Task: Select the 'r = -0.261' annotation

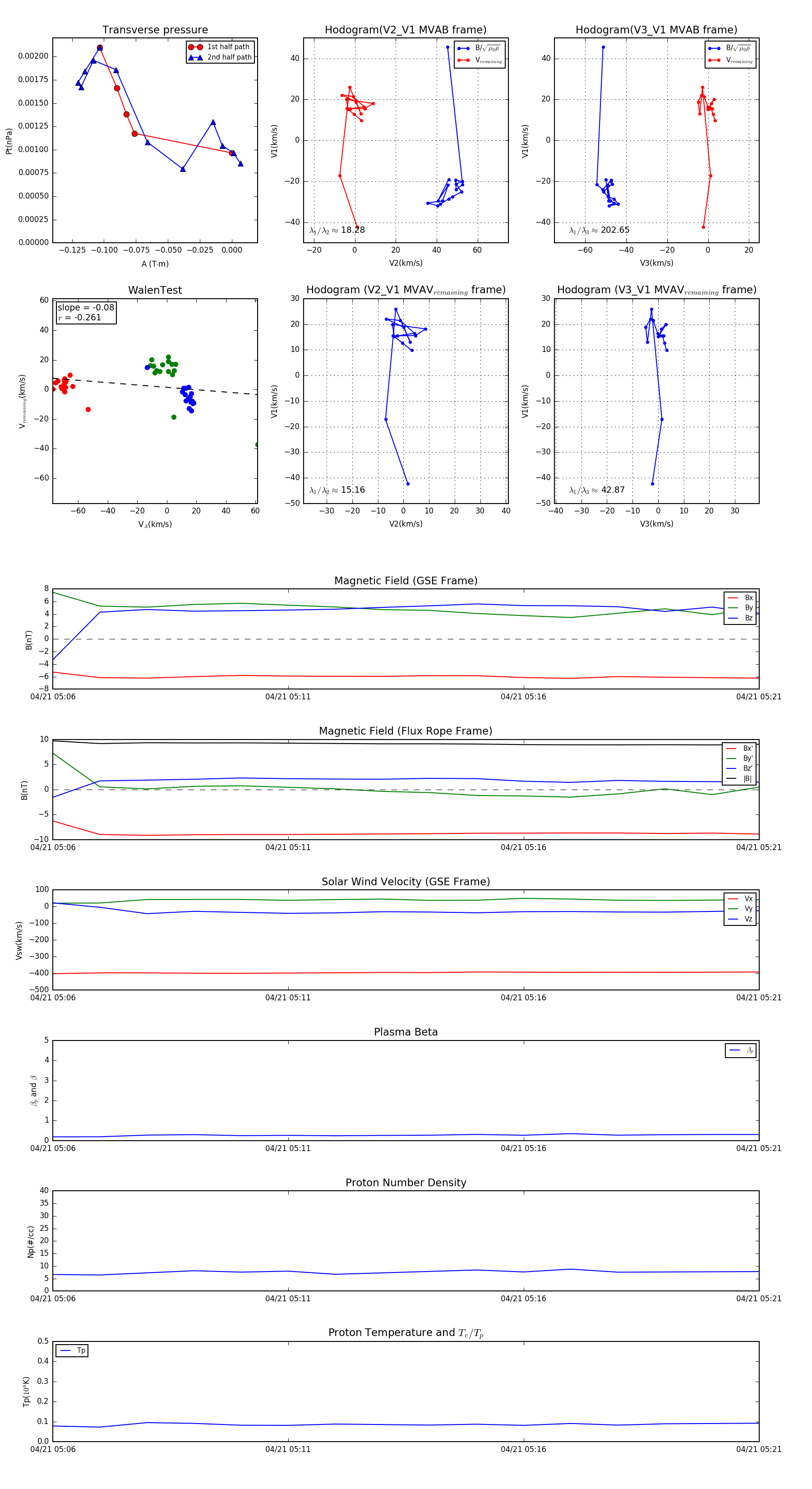Action: click(80, 317)
